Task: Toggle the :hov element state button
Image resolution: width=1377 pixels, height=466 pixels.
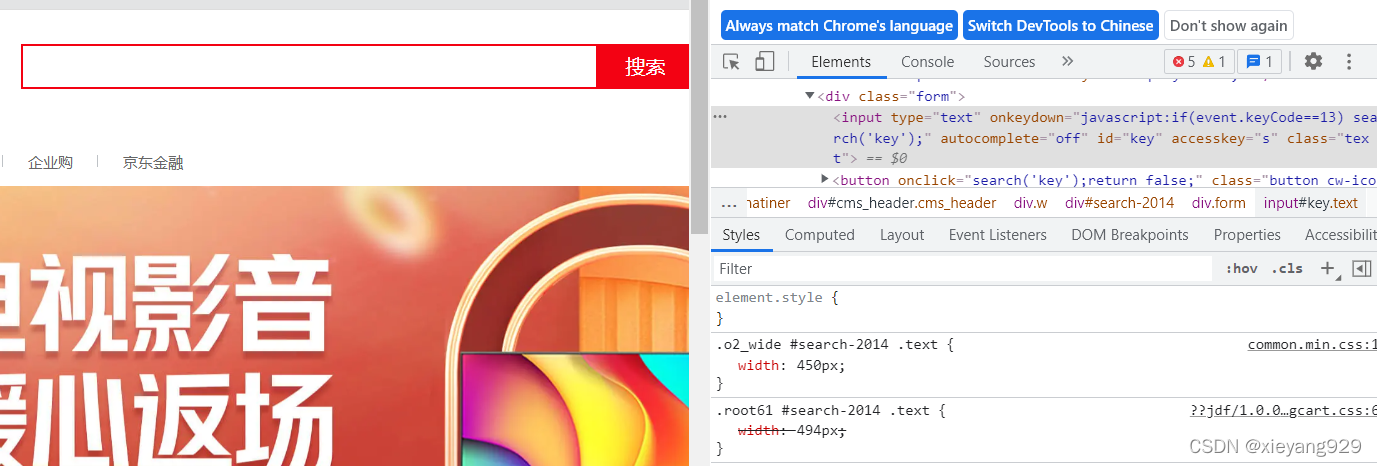Action: pos(1241,268)
